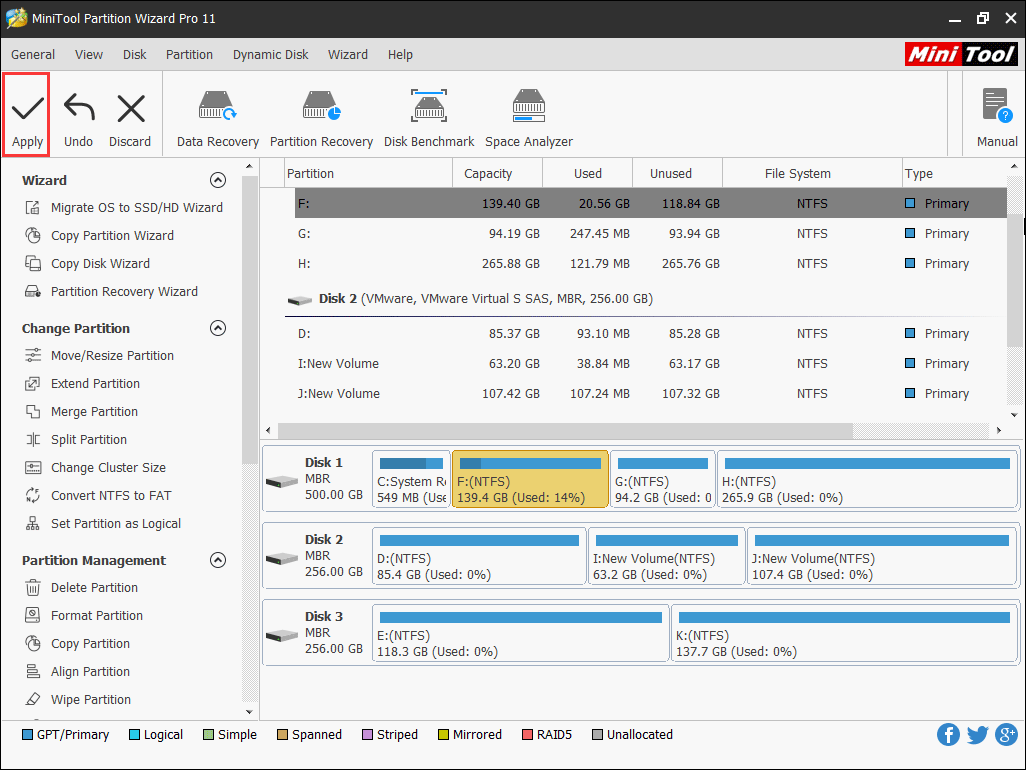Choose Delete Partition
This screenshot has width=1026, height=770.
click(x=82, y=588)
